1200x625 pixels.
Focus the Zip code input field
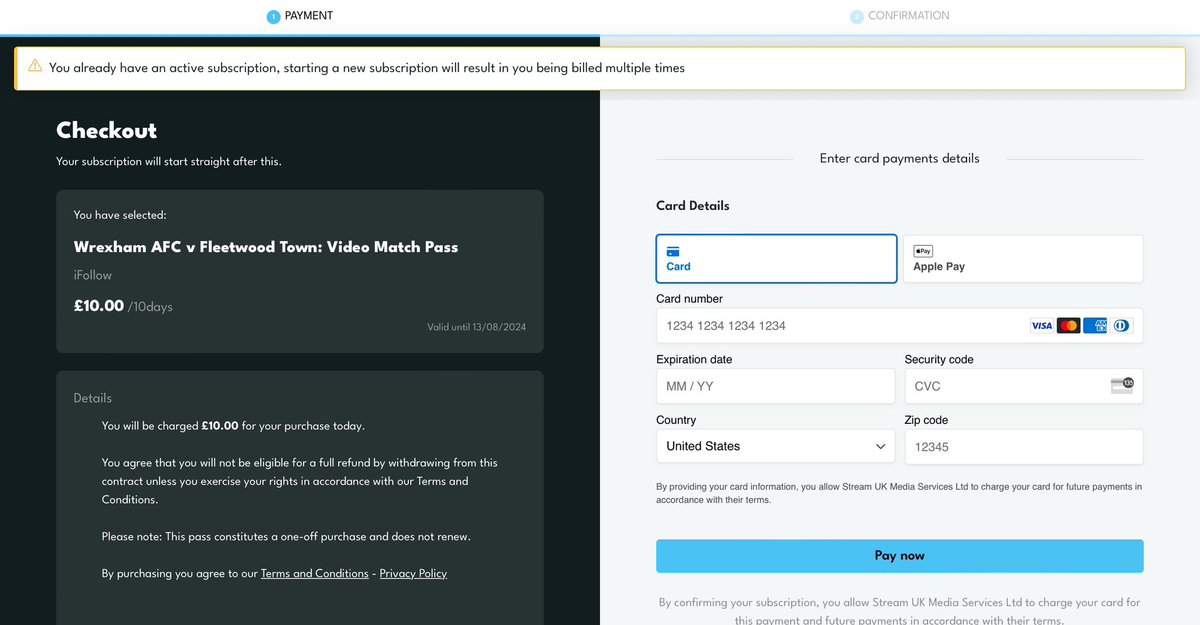pos(1023,447)
